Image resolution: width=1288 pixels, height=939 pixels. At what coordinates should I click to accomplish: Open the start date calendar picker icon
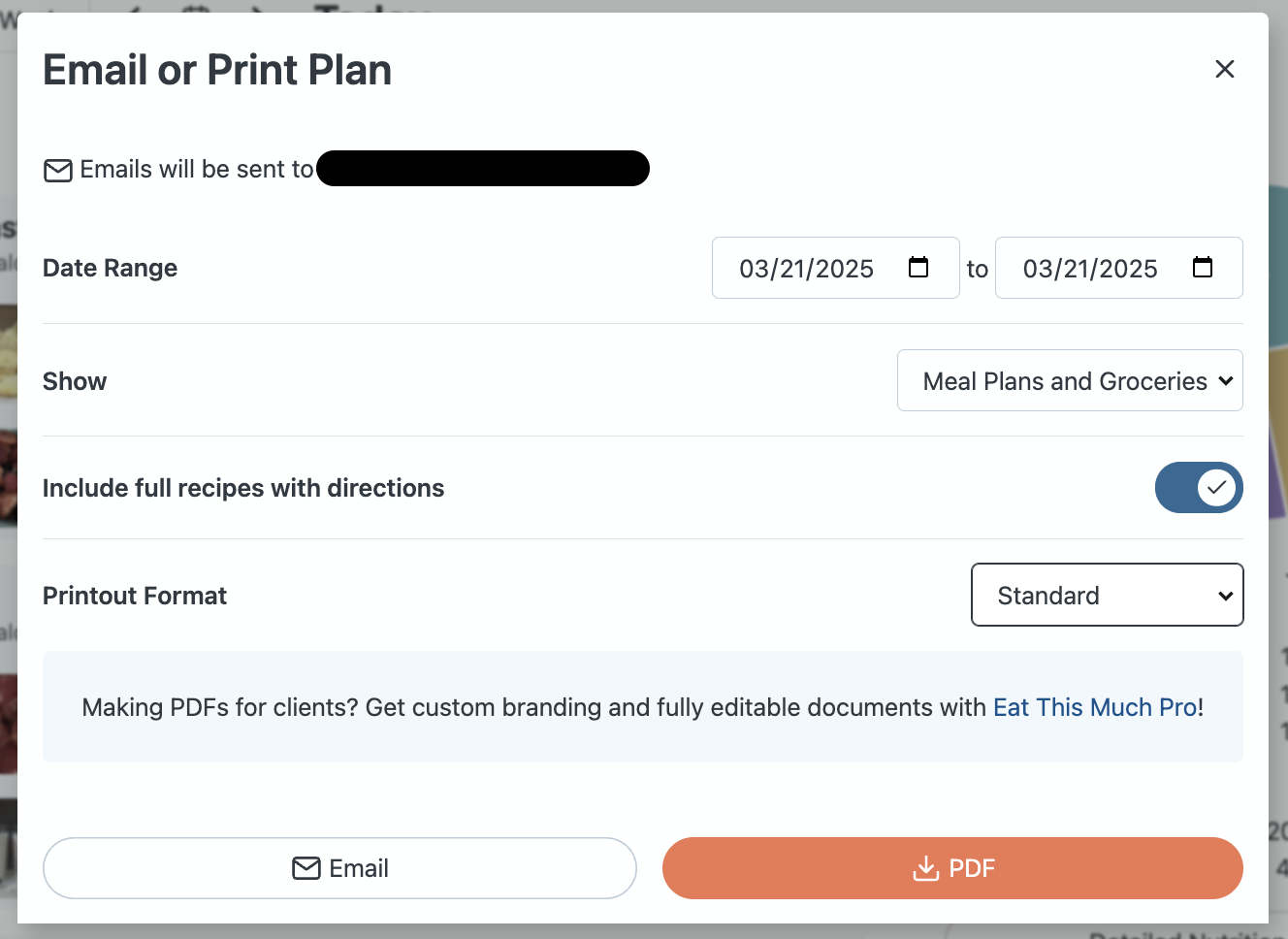tap(918, 268)
